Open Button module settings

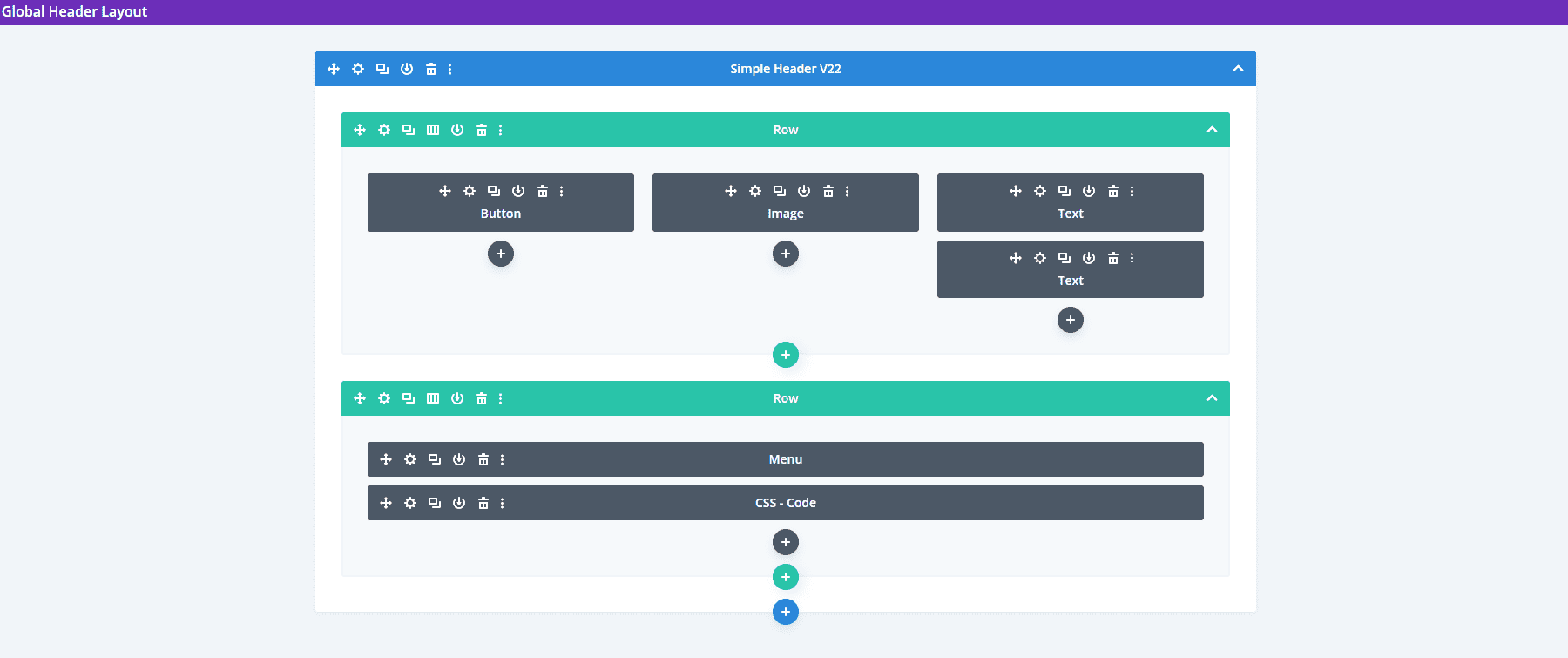470,191
